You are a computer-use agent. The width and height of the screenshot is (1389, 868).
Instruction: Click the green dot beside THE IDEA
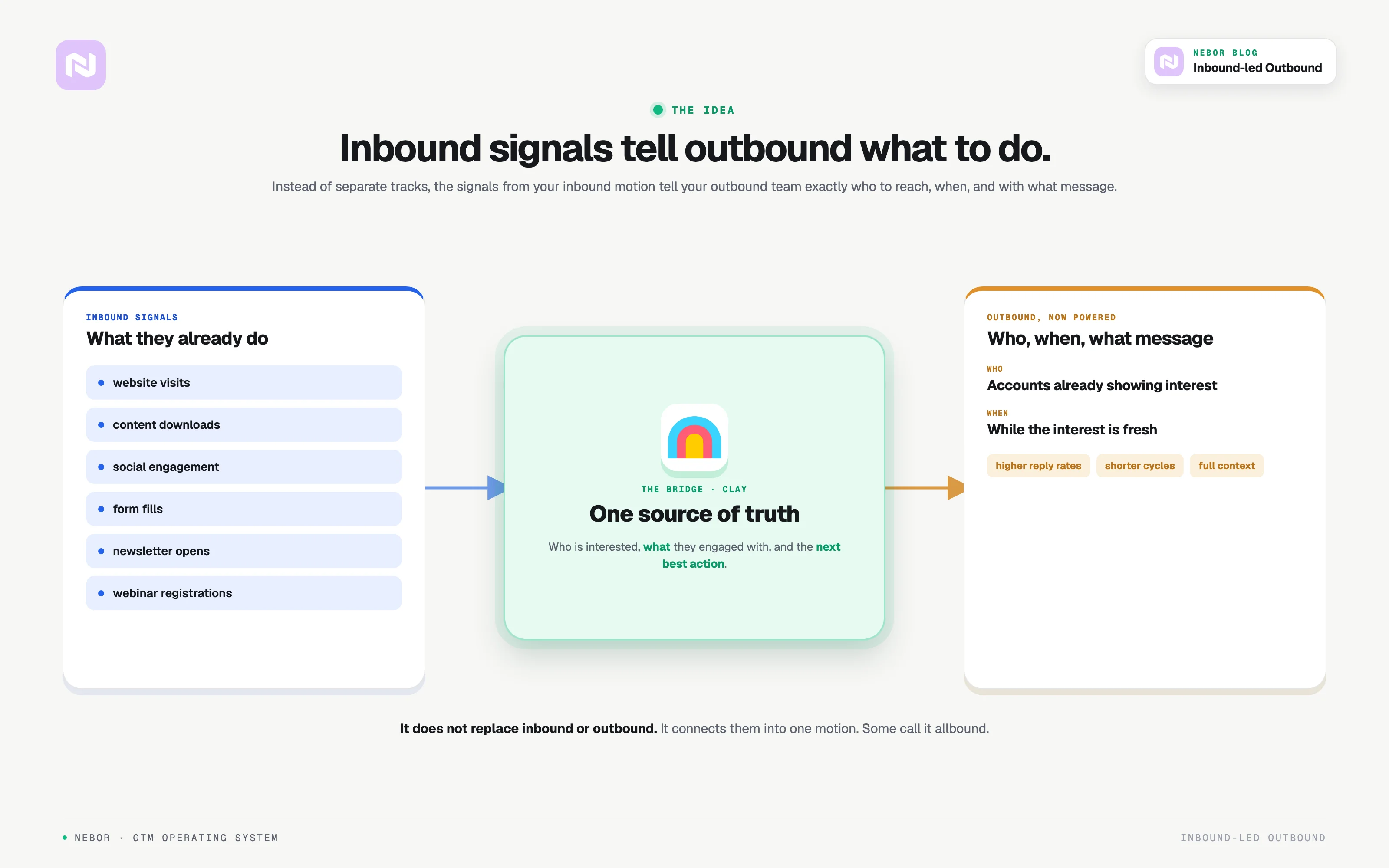[658, 110]
